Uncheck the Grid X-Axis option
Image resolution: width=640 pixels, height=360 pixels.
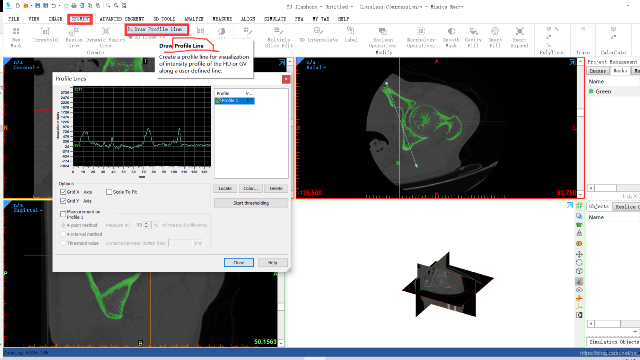63,192
